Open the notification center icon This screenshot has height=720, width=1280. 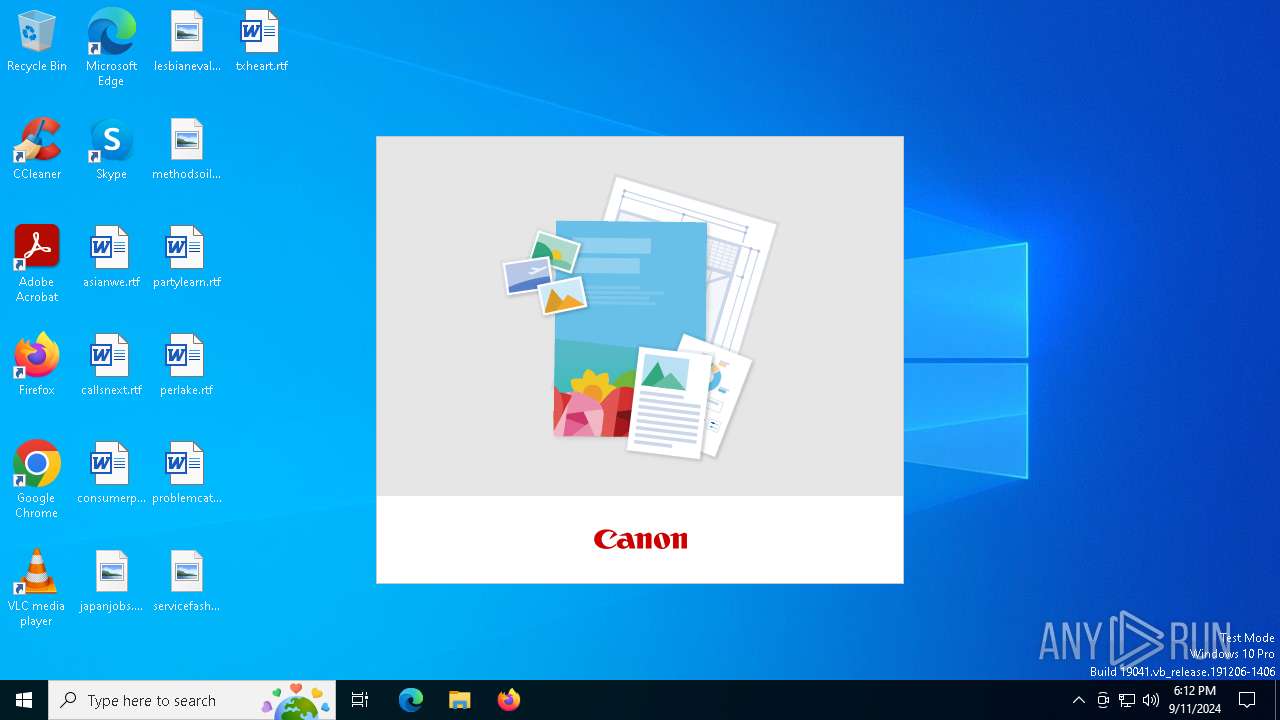pos(1248,700)
